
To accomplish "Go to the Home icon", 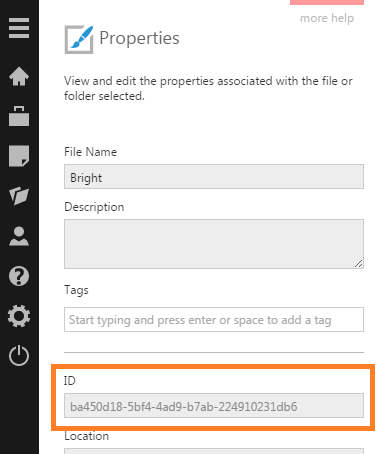I will point(19,77).
